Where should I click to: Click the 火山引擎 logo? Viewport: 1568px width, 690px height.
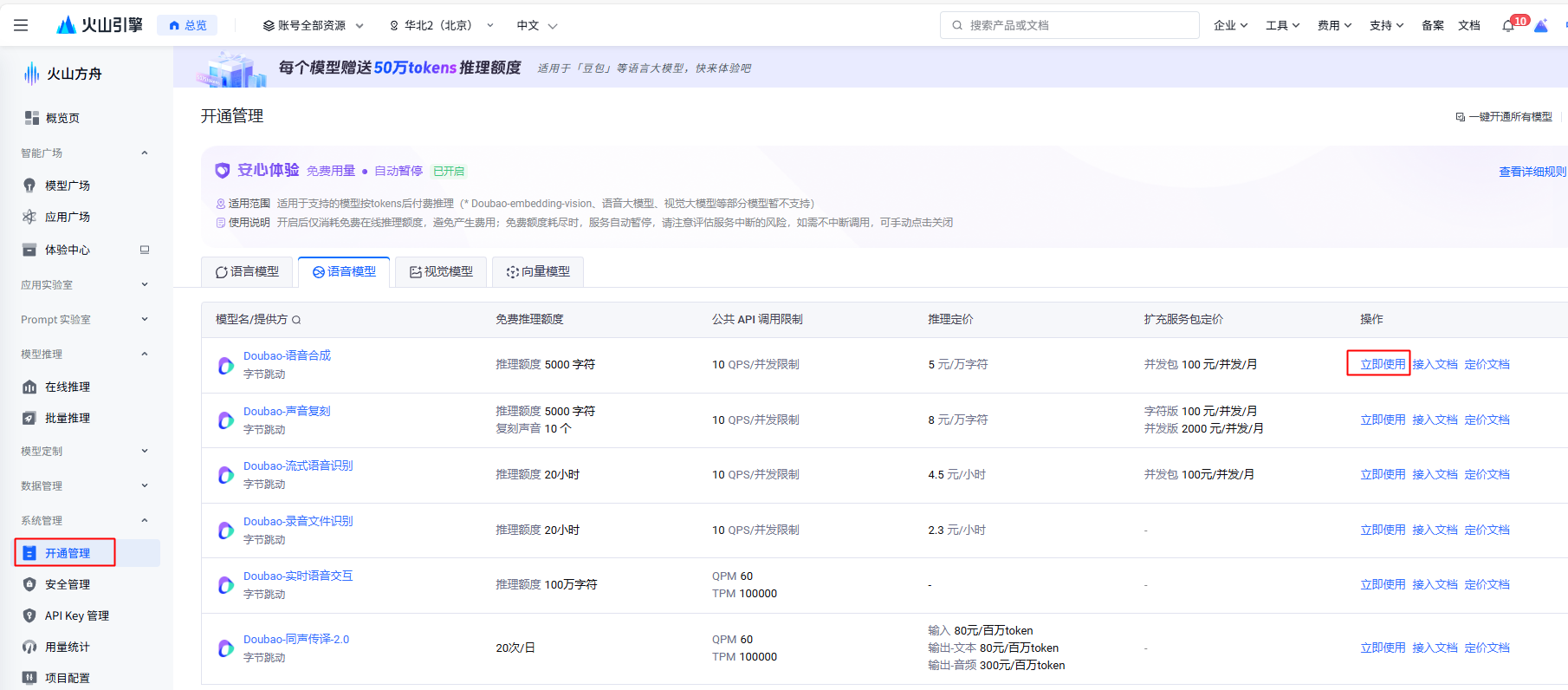(100, 25)
